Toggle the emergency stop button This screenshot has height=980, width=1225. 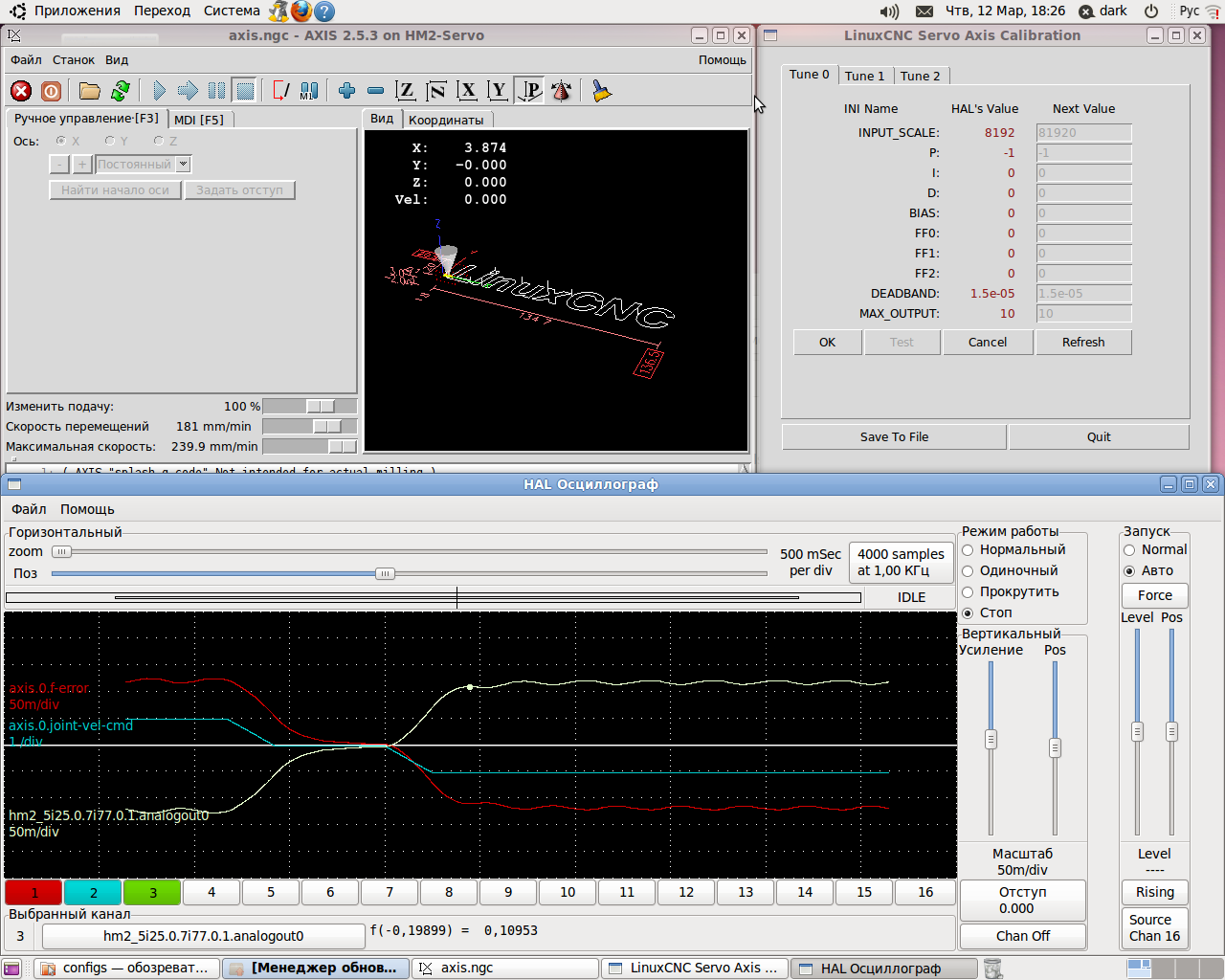tap(21, 91)
